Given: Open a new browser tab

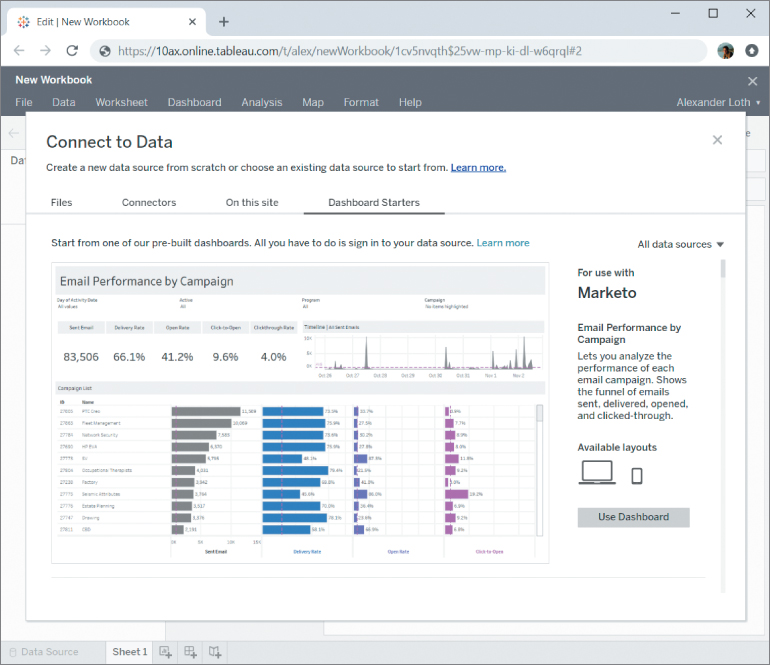Looking at the screenshot, I should pyautogui.click(x=223, y=22).
